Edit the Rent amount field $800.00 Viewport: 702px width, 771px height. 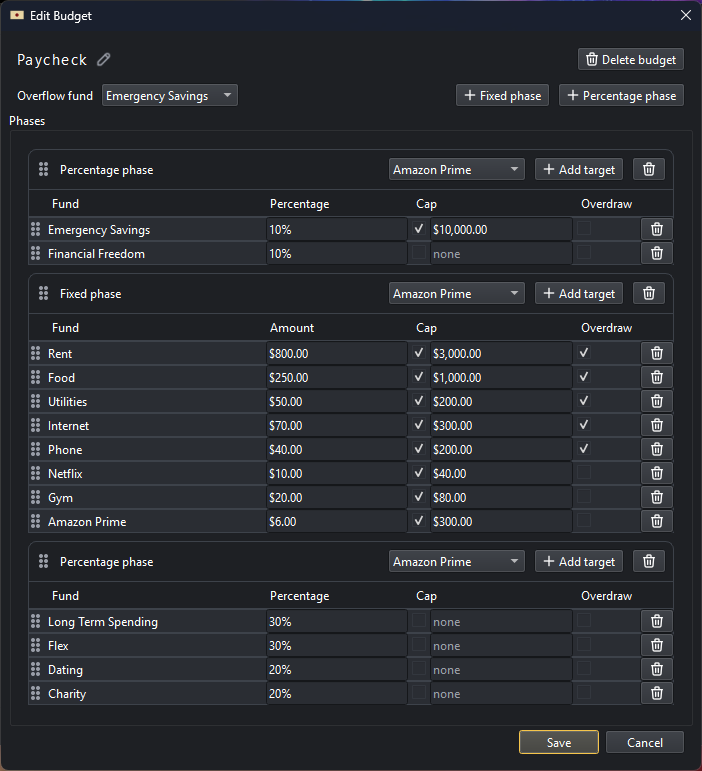click(x=337, y=354)
